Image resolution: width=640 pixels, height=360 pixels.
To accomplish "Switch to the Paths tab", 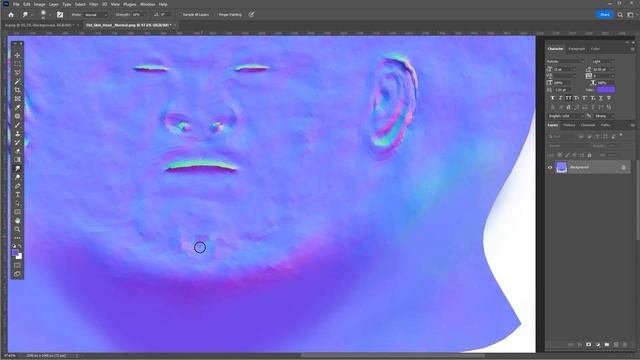I will coord(605,125).
